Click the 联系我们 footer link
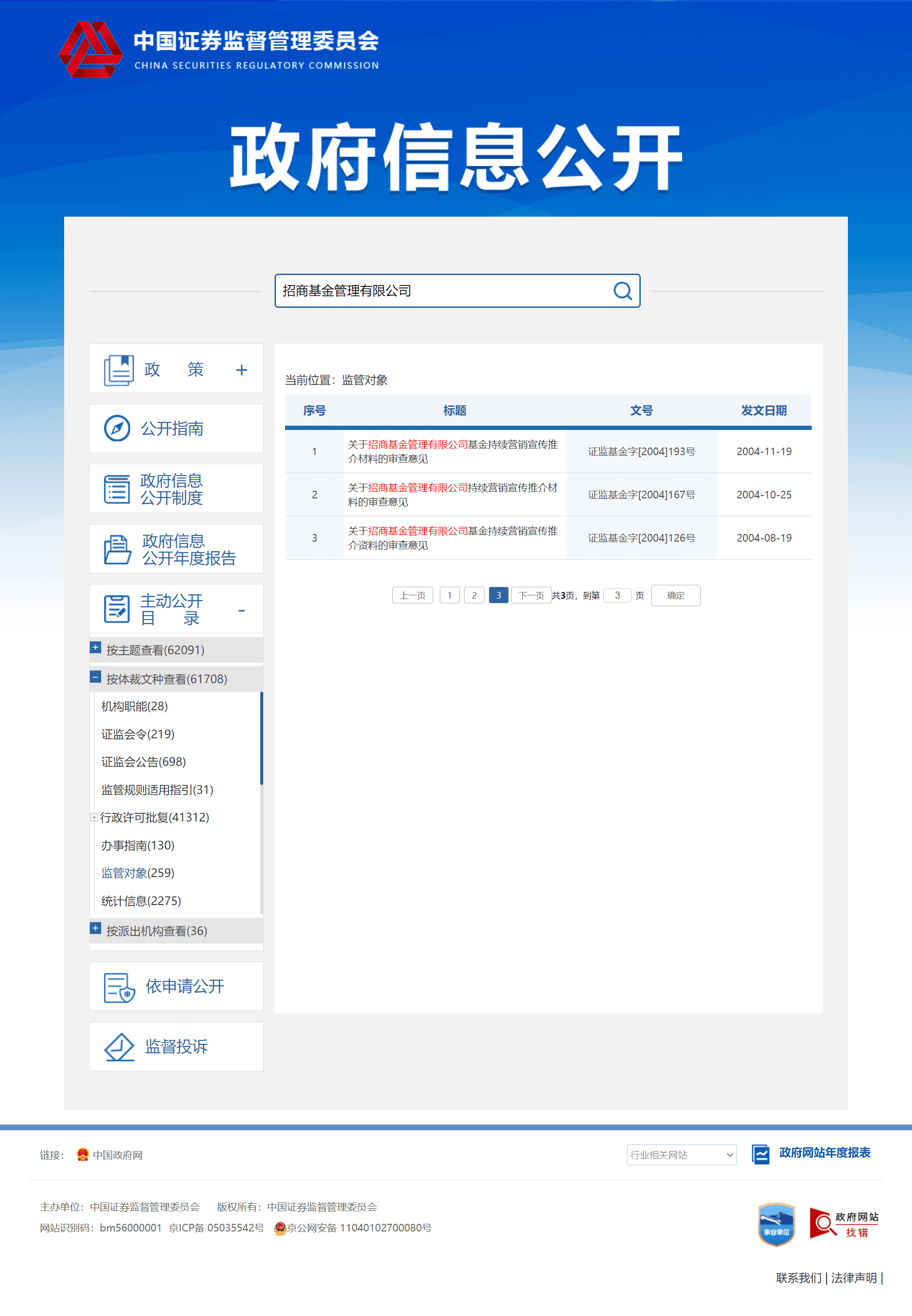The height and width of the screenshot is (1316, 912). (x=798, y=1278)
